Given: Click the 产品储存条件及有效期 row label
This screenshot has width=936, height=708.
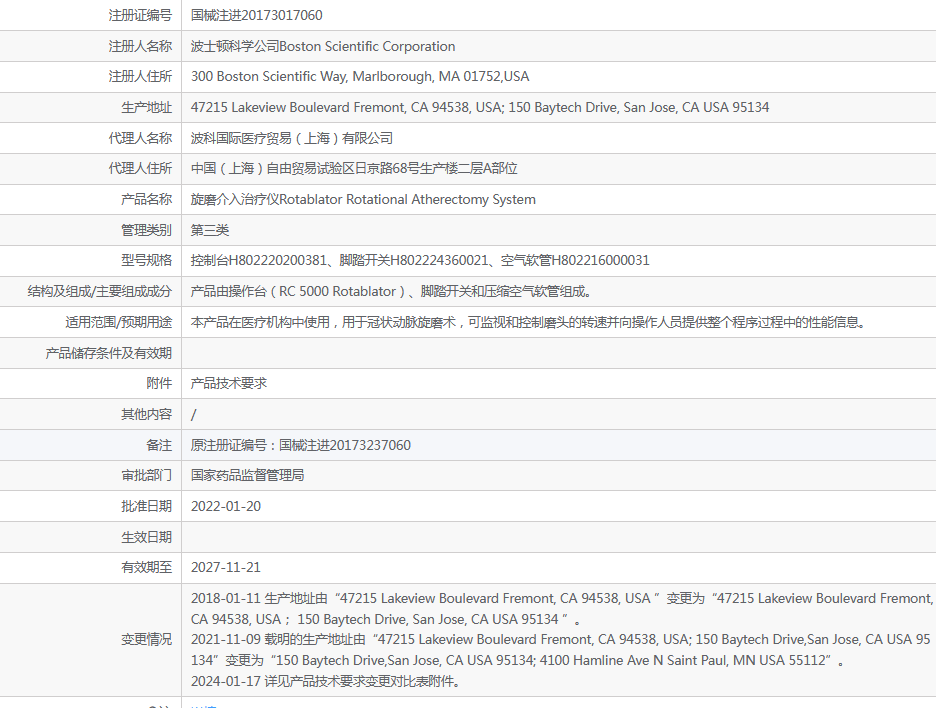Looking at the screenshot, I should click(x=109, y=353).
